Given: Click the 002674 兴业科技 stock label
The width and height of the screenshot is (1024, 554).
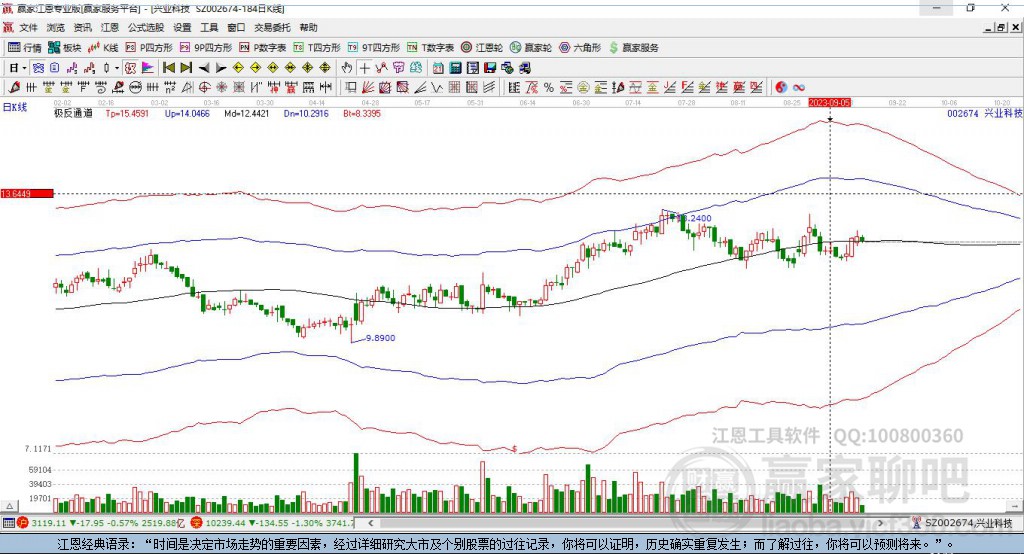Looking at the screenshot, I should (985, 113).
